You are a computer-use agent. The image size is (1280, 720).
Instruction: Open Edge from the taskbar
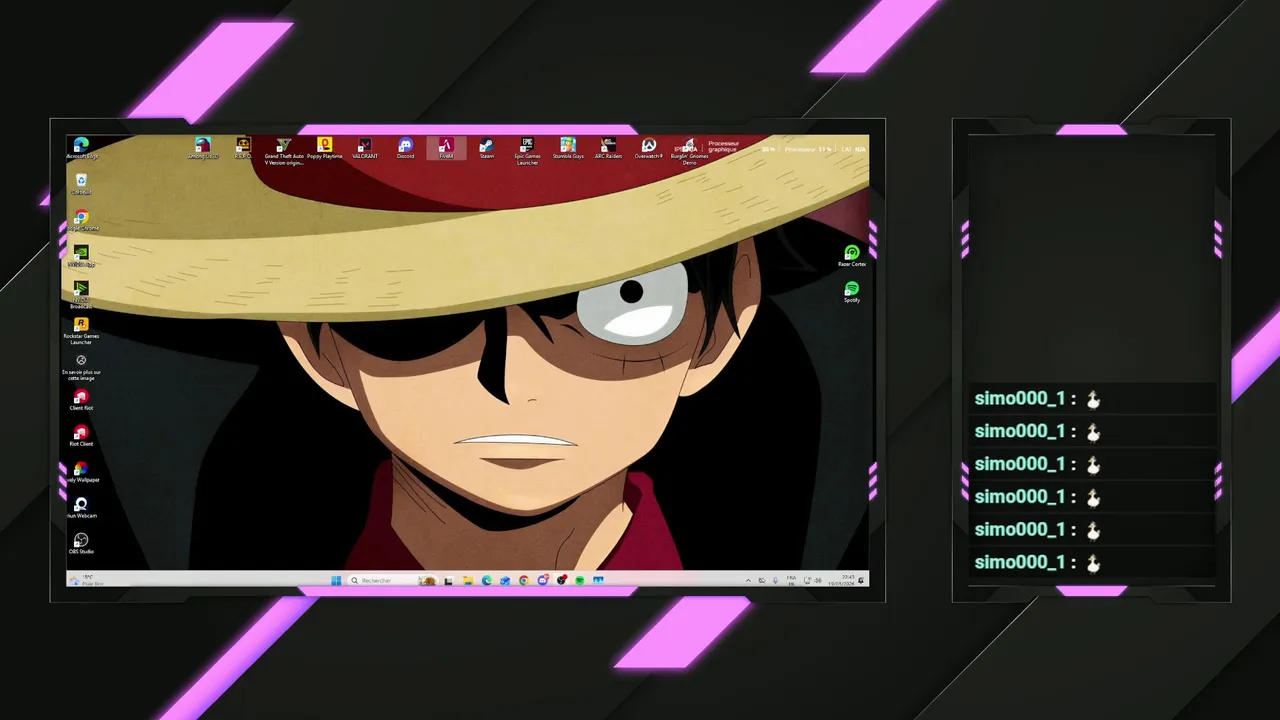[x=486, y=580]
